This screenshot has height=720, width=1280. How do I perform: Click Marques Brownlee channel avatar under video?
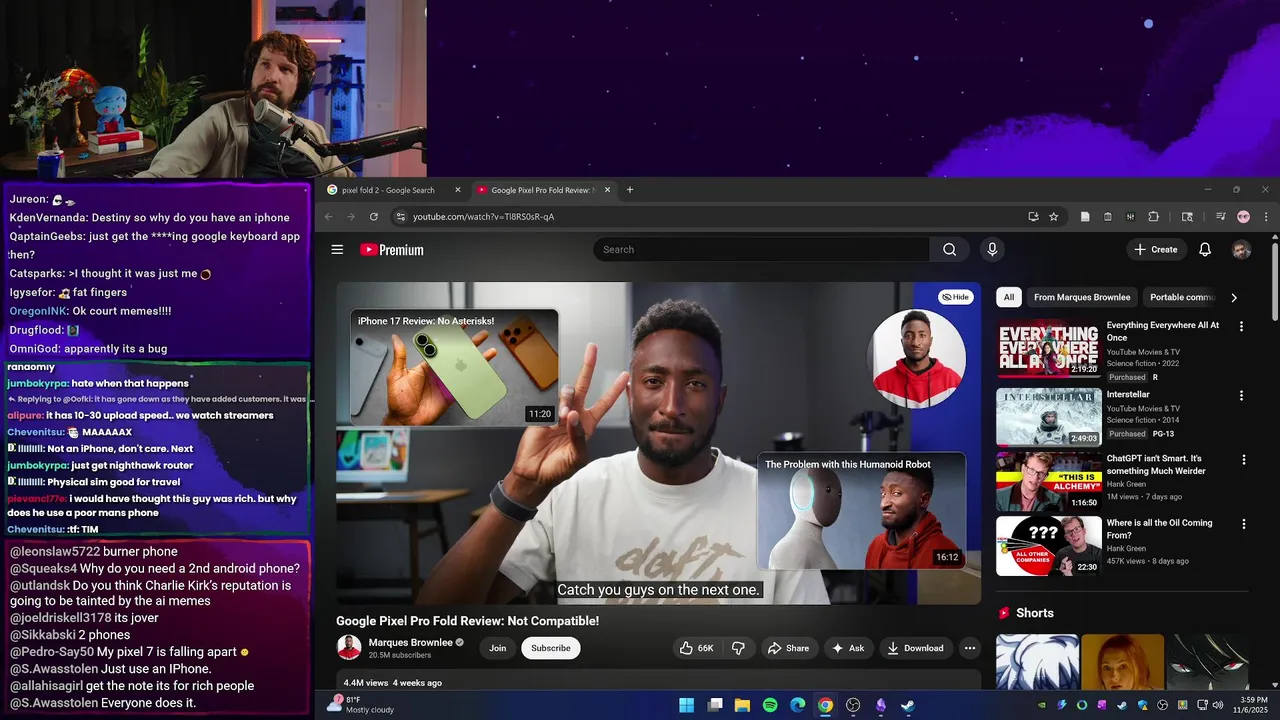tap(349, 648)
